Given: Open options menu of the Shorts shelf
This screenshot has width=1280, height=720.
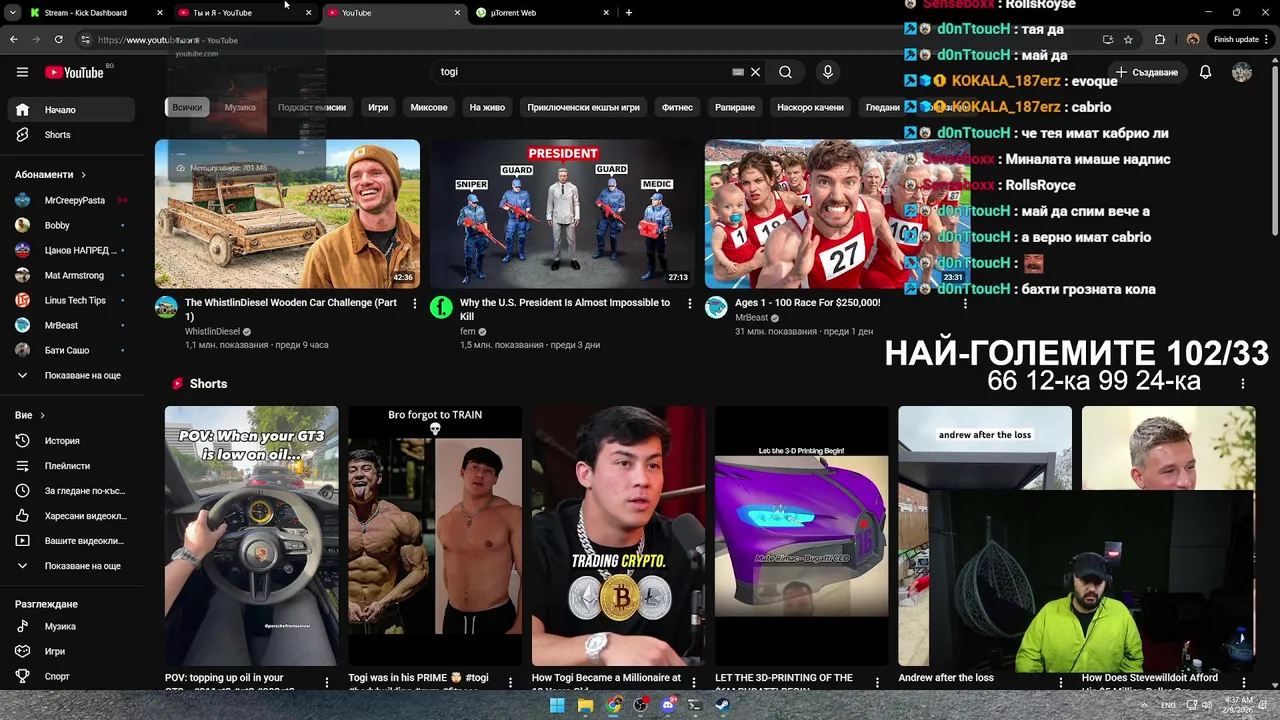Looking at the screenshot, I should pyautogui.click(x=1243, y=384).
